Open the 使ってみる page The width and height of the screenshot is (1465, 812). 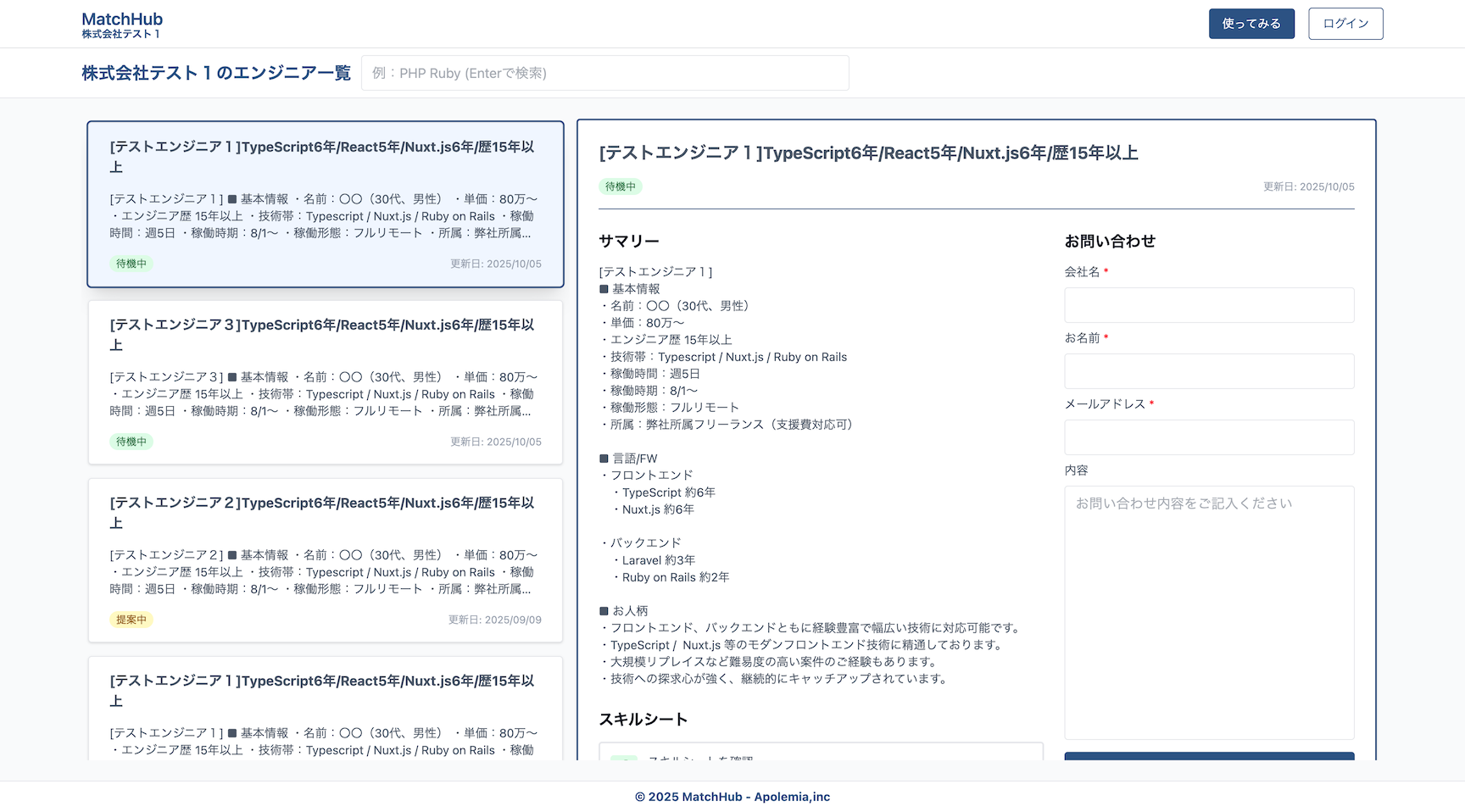[1251, 24]
